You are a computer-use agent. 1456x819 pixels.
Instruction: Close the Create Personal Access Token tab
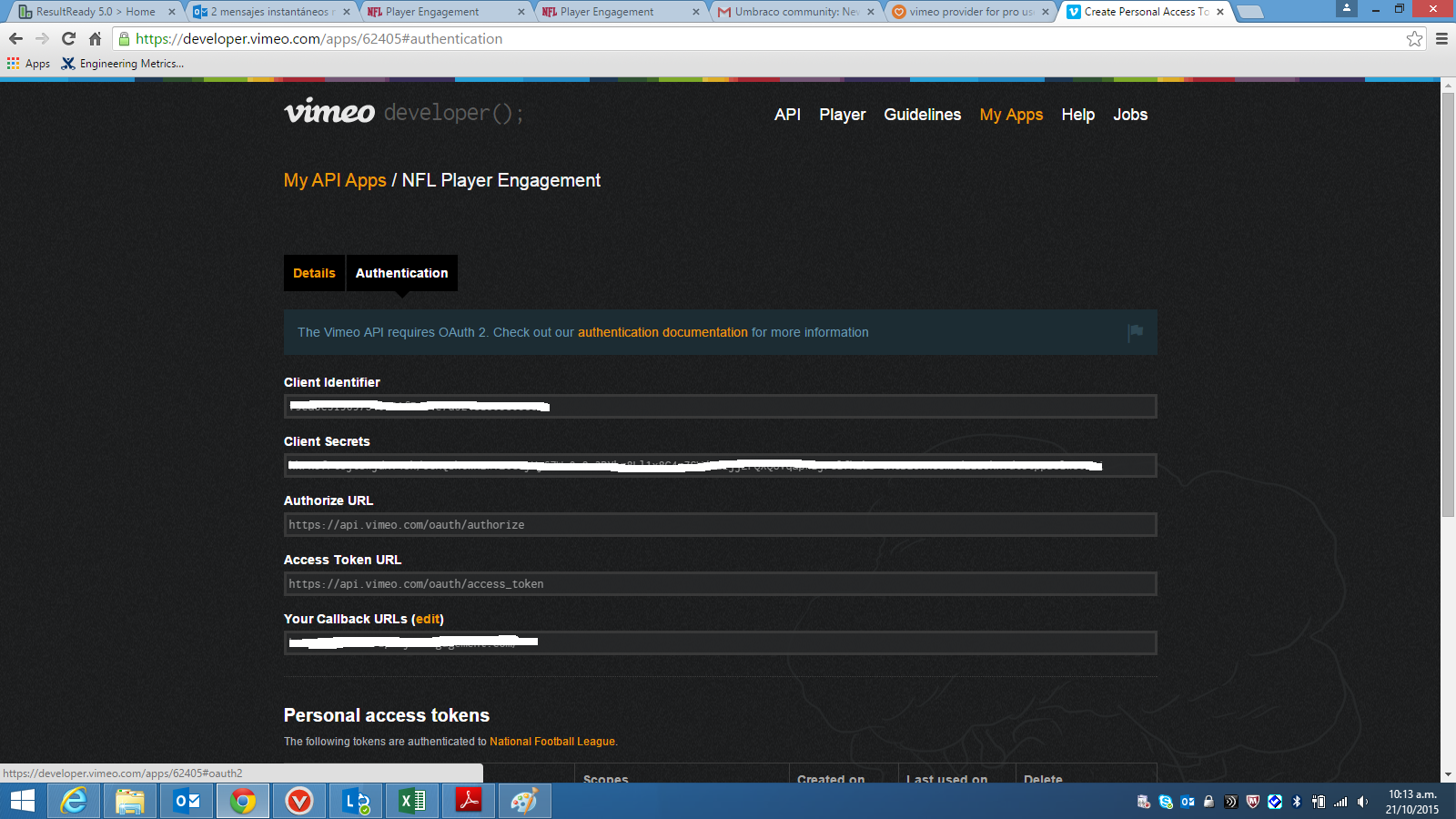(1220, 12)
